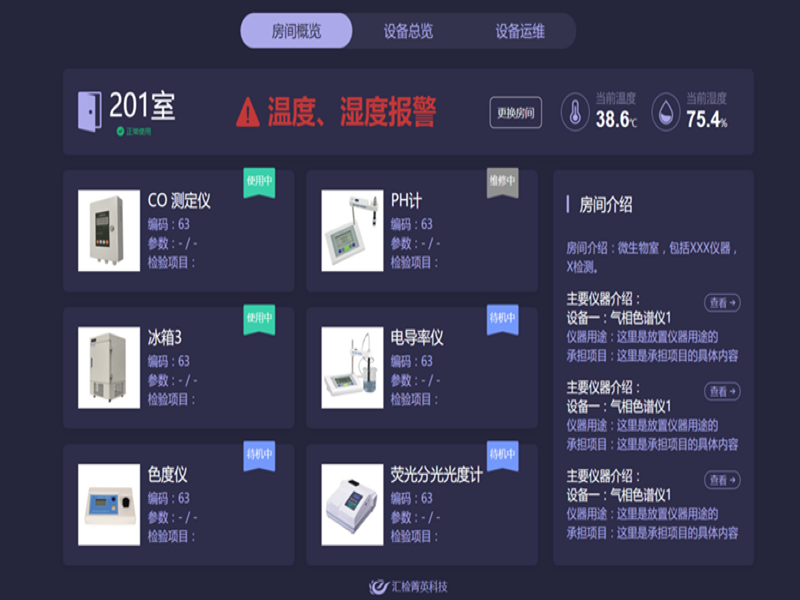This screenshot has width=800, height=600.
Task: Open the 设备运维 tab
Action: (x=520, y=31)
